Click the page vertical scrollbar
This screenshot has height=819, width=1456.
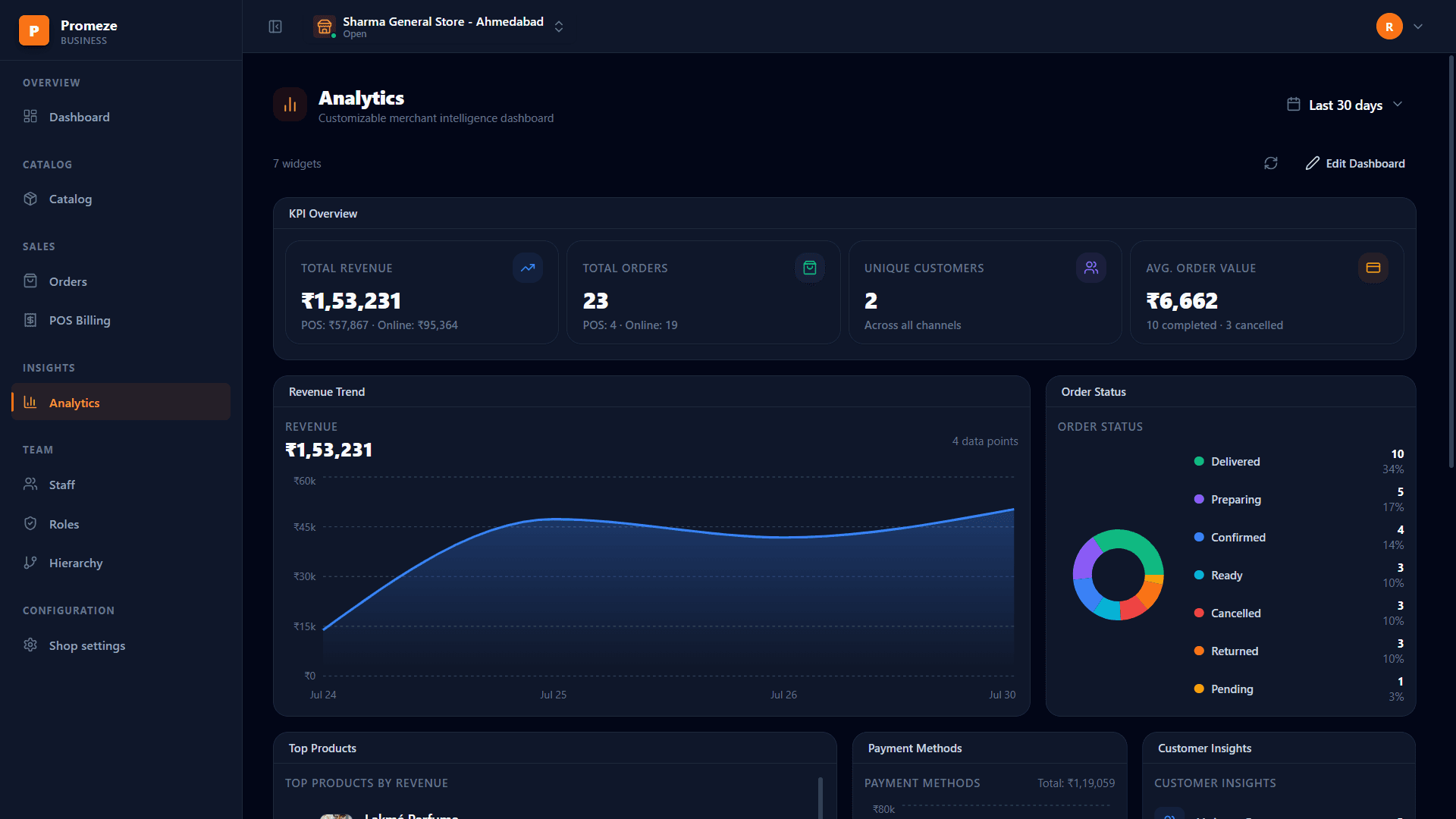(1451, 262)
